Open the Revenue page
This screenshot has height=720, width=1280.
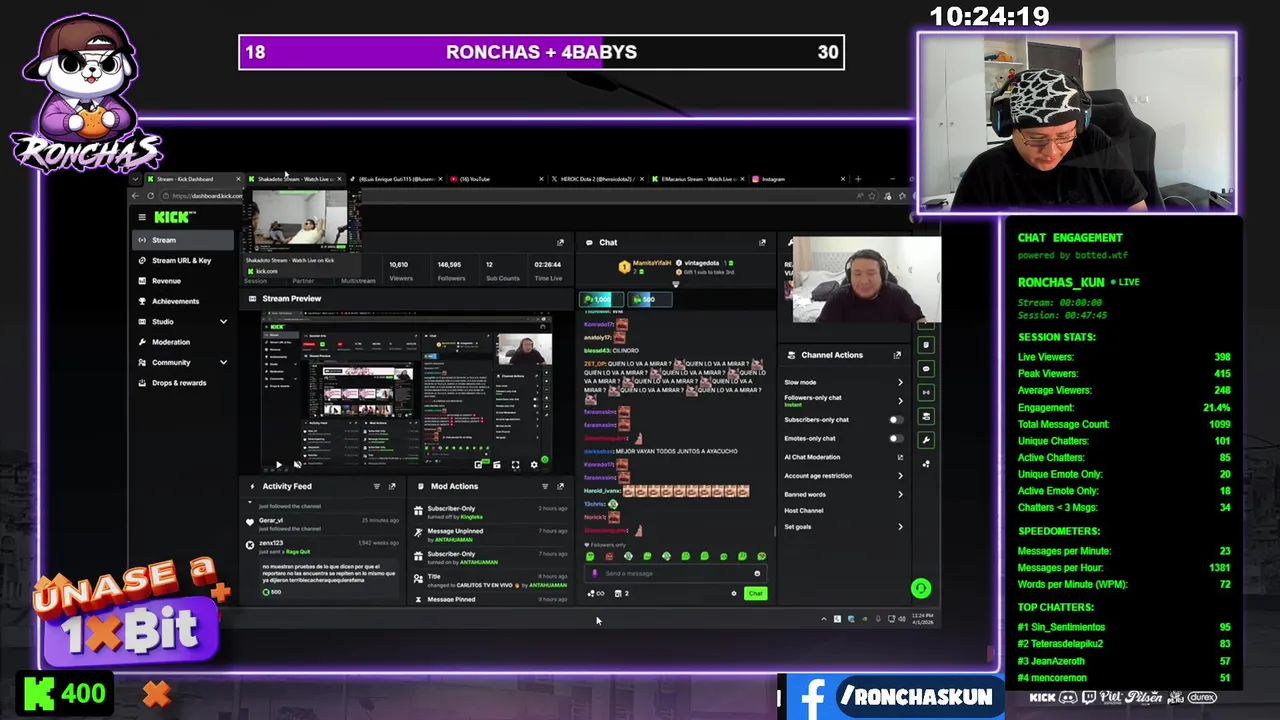184,281
